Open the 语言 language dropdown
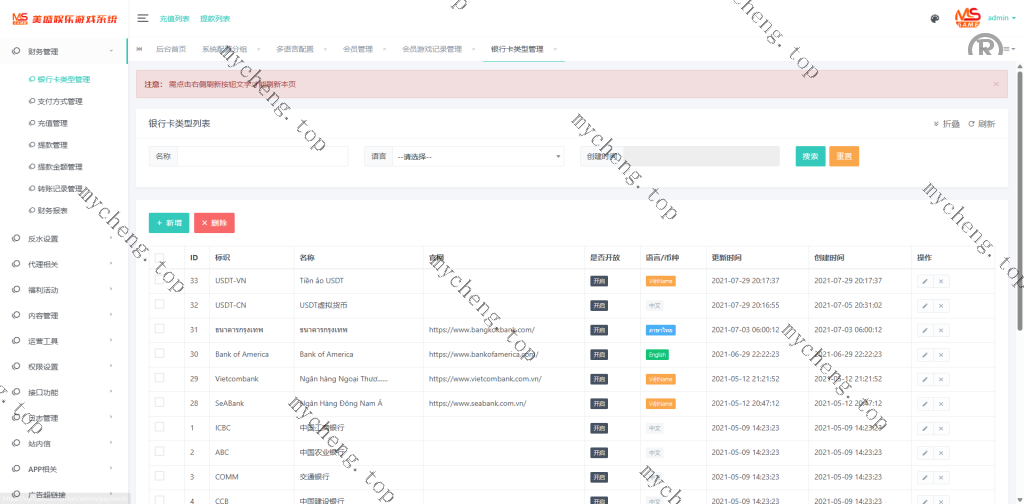The width and height of the screenshot is (1024, 504). [x=478, y=156]
